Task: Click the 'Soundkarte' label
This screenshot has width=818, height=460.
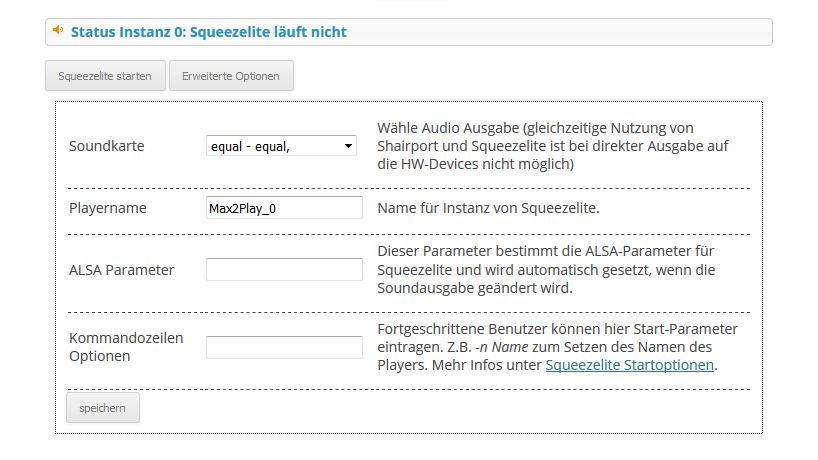Action: 106,146
